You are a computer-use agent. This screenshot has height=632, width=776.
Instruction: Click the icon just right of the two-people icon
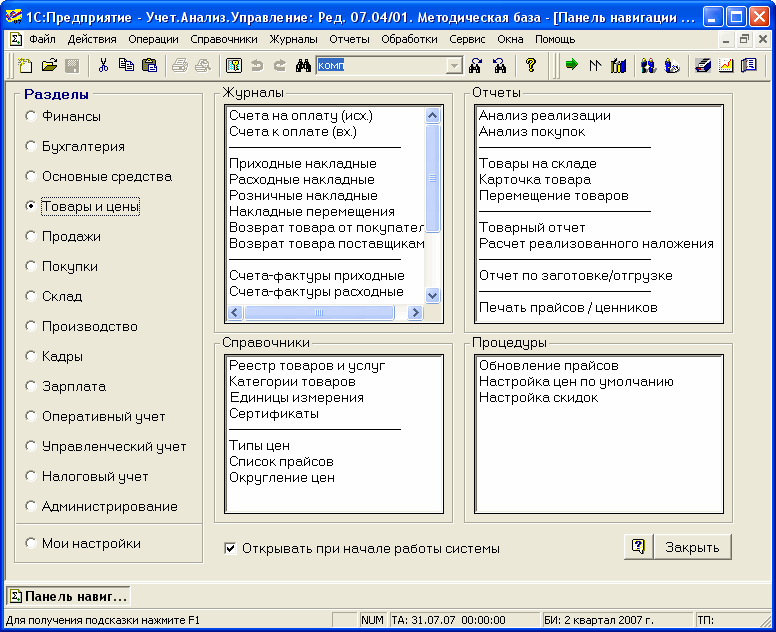[x=672, y=65]
